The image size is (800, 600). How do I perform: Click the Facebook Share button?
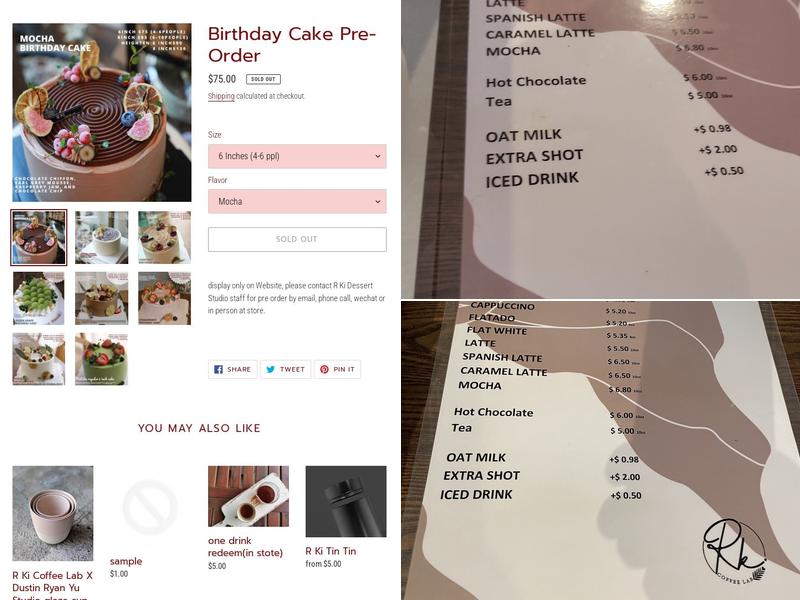click(x=233, y=369)
